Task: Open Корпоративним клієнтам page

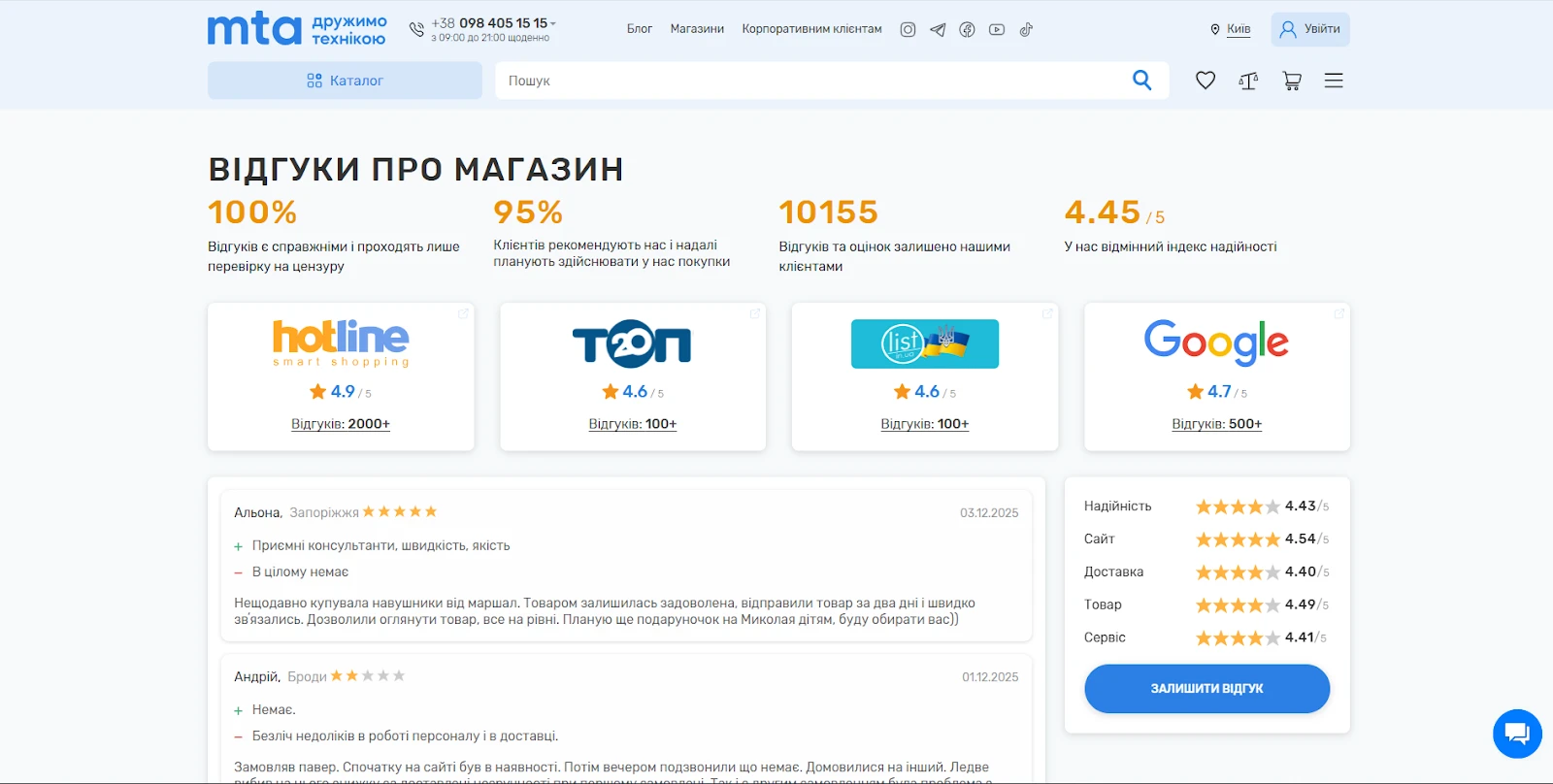Action: pos(811,29)
